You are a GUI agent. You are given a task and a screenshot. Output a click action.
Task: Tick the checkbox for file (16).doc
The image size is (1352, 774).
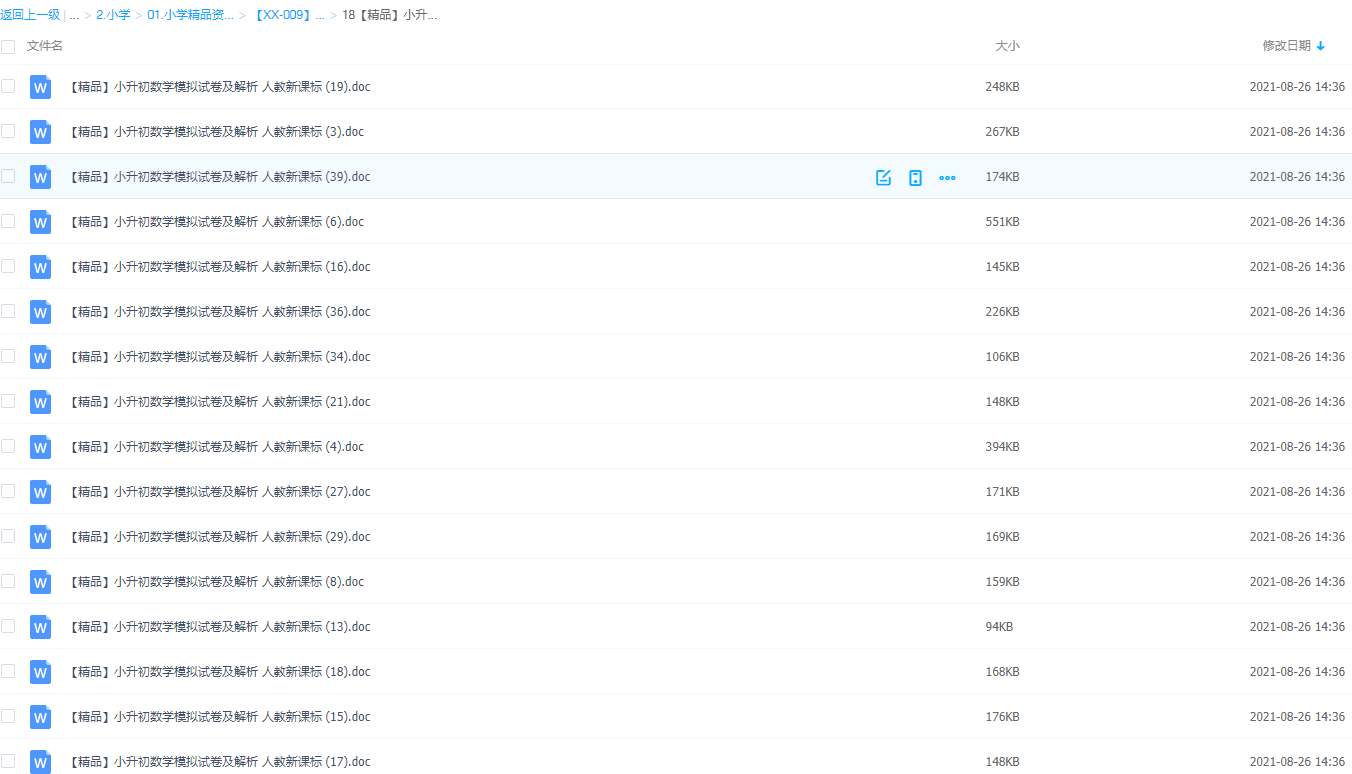(x=8, y=266)
